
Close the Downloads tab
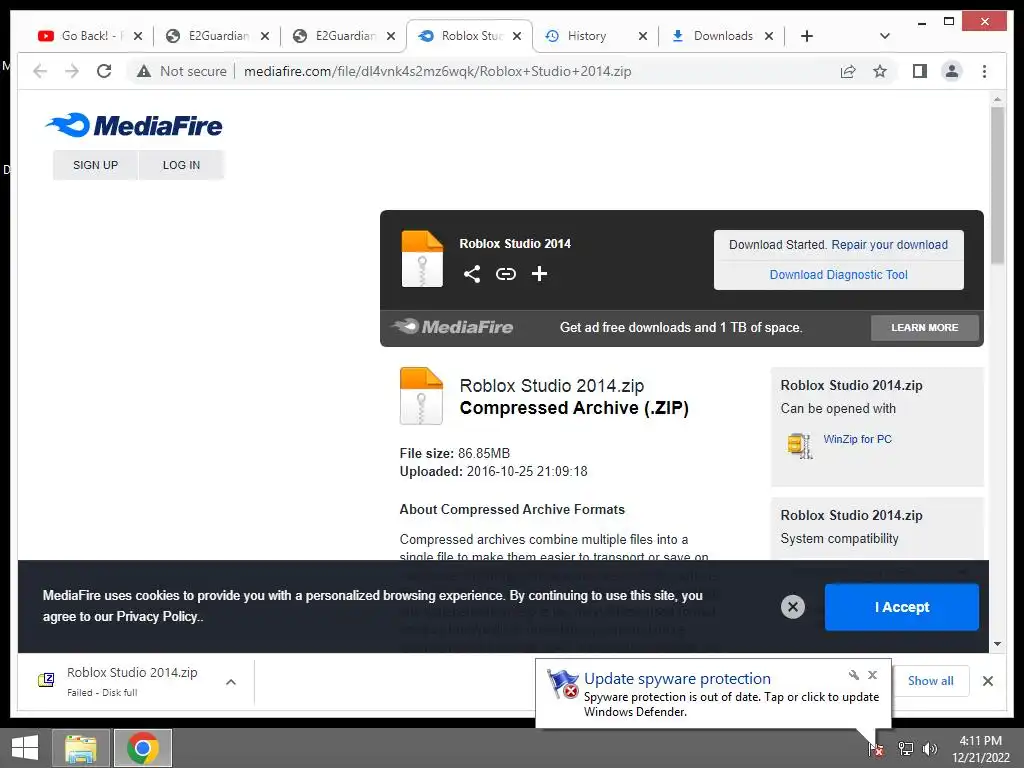769,36
